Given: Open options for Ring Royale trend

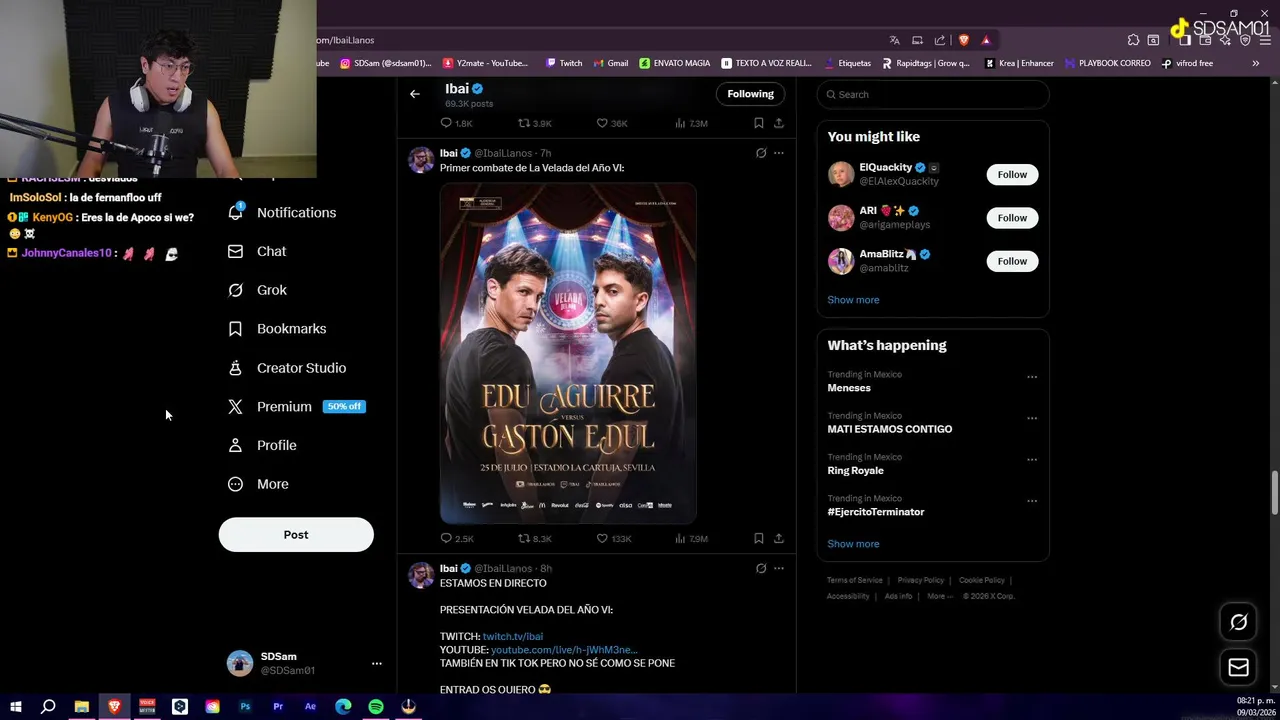Looking at the screenshot, I should pyautogui.click(x=1032, y=460).
